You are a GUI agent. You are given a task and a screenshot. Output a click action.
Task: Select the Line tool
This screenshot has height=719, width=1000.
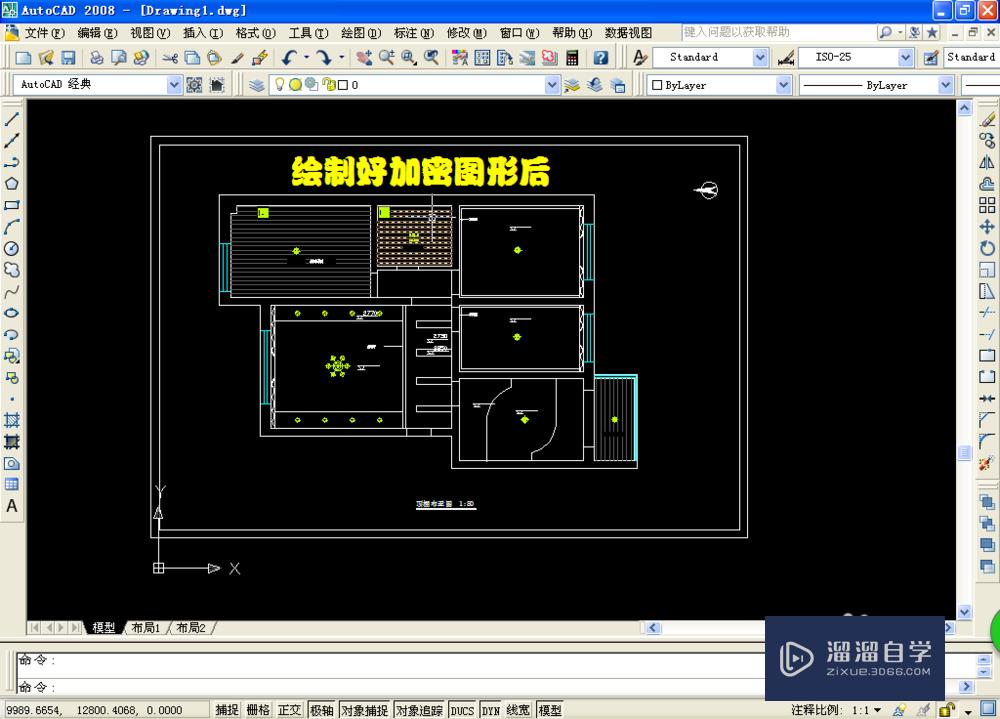12,117
